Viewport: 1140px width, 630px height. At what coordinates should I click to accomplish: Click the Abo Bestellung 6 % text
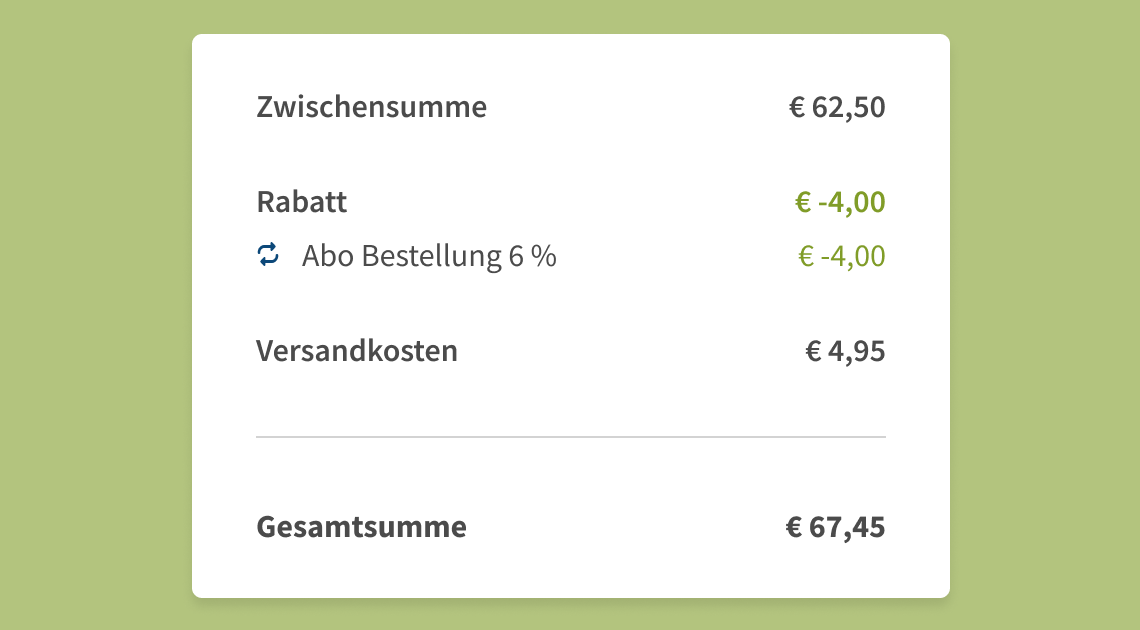pos(429,256)
